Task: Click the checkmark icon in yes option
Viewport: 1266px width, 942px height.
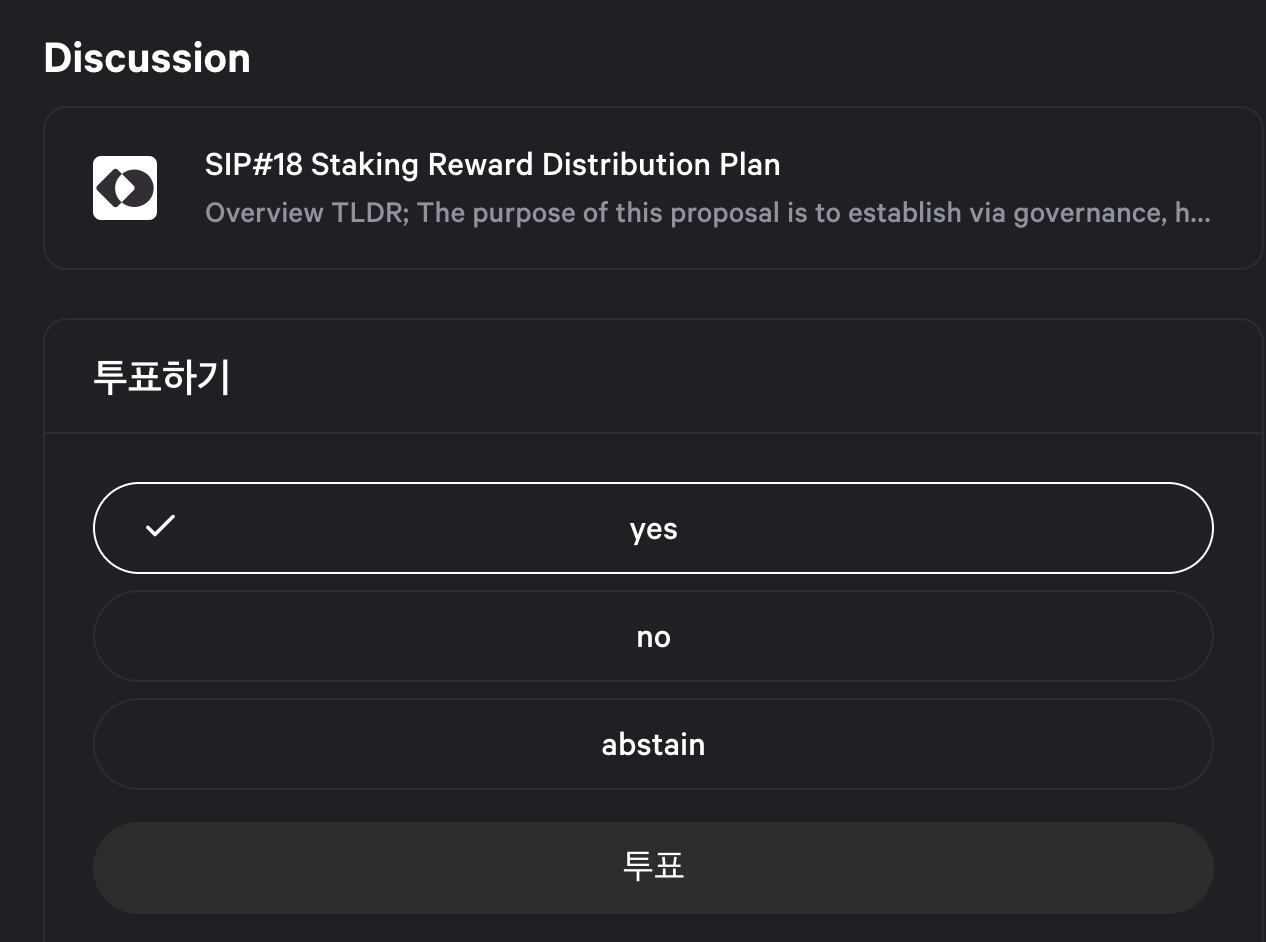Action: click(160, 526)
